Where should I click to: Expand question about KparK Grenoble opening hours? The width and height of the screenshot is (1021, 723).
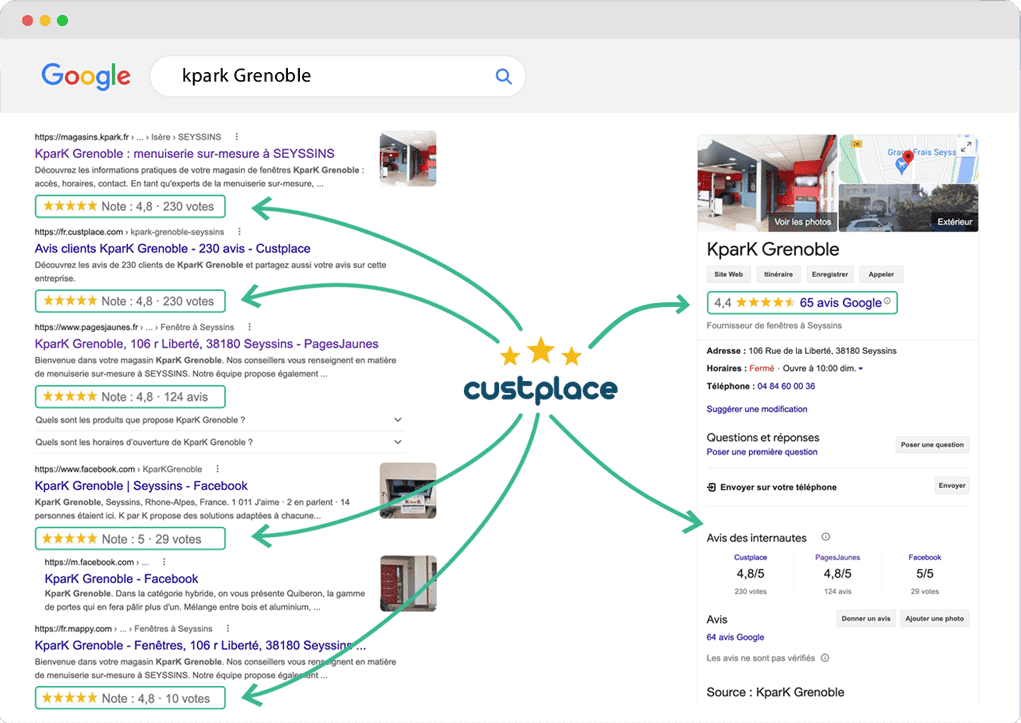pos(398,442)
